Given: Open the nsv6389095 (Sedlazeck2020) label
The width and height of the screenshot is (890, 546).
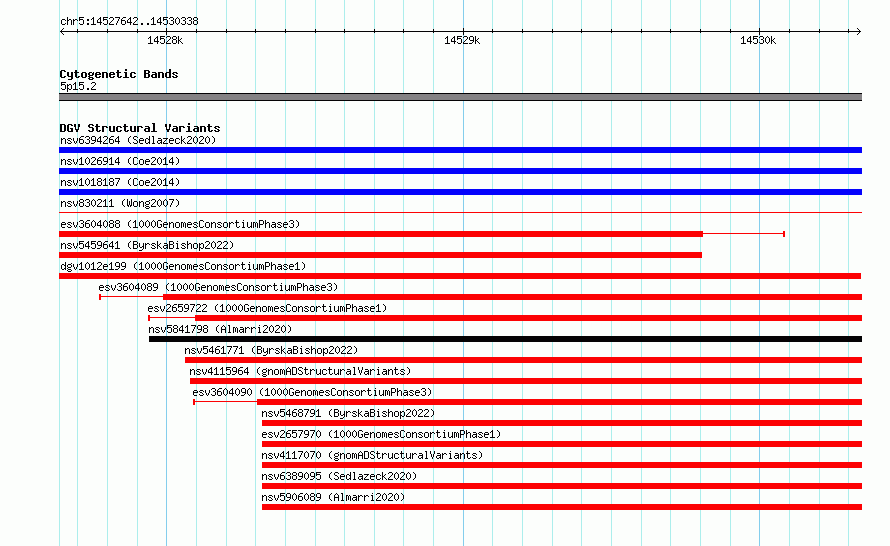Looking at the screenshot, I should 339,476.
